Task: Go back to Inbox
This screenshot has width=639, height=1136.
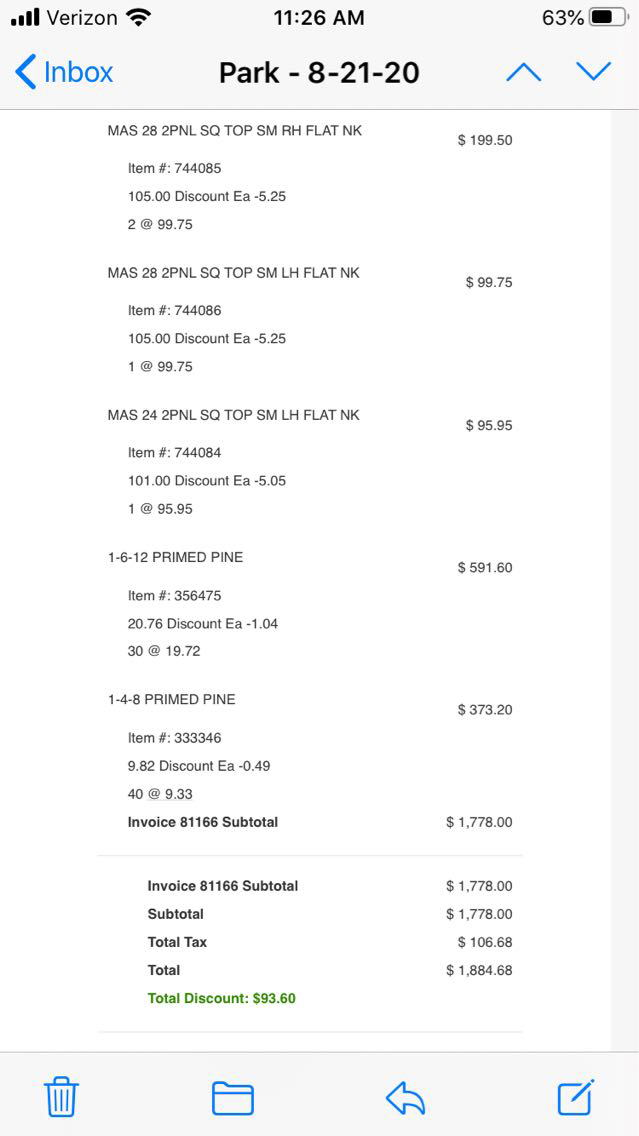Action: (64, 72)
